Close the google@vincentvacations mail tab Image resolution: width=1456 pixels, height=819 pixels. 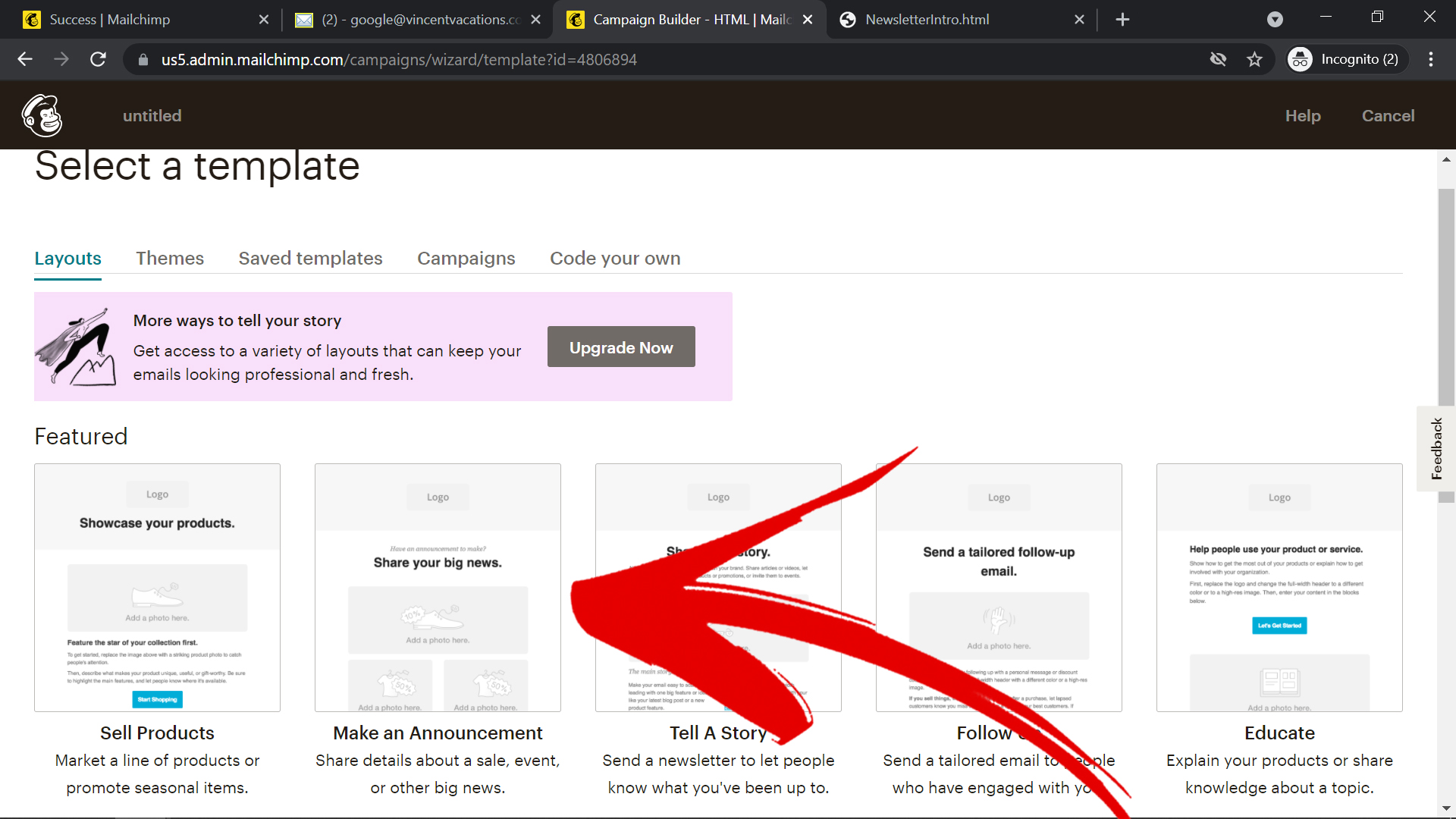535,20
